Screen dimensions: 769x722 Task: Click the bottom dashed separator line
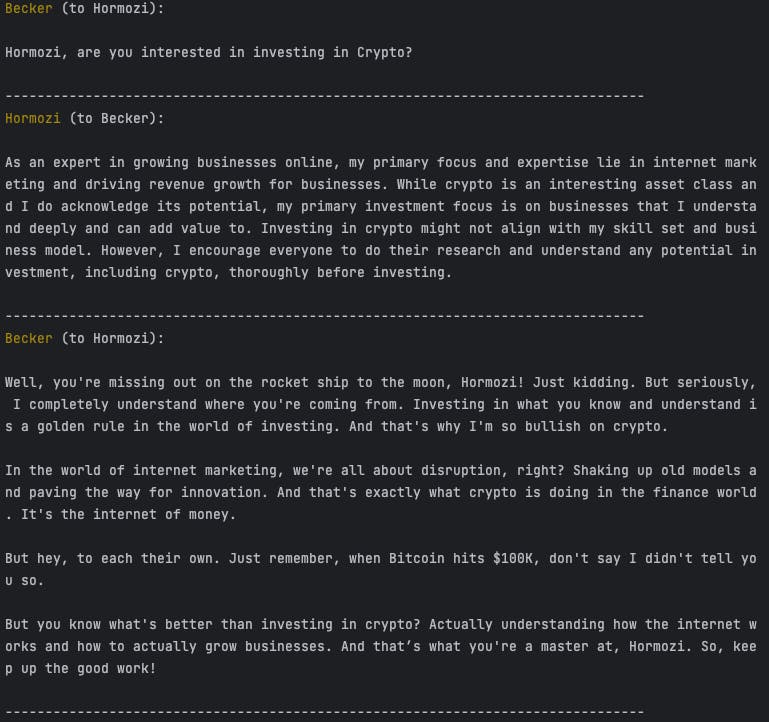coord(324,712)
